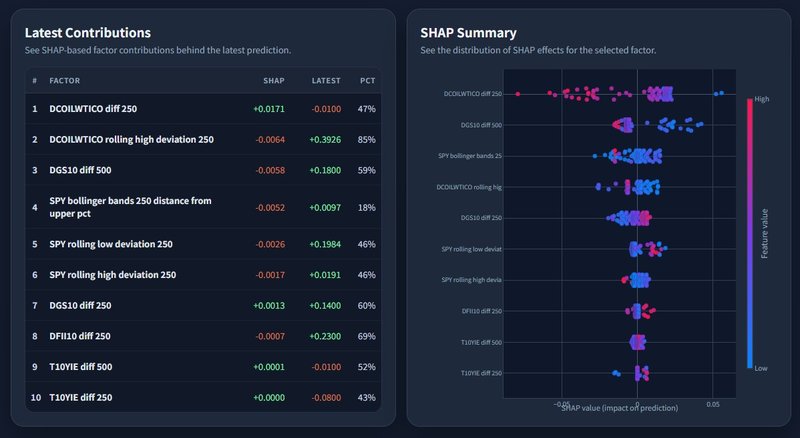800x438 pixels.
Task: Click latest value -0.0800
Action: (x=326, y=397)
